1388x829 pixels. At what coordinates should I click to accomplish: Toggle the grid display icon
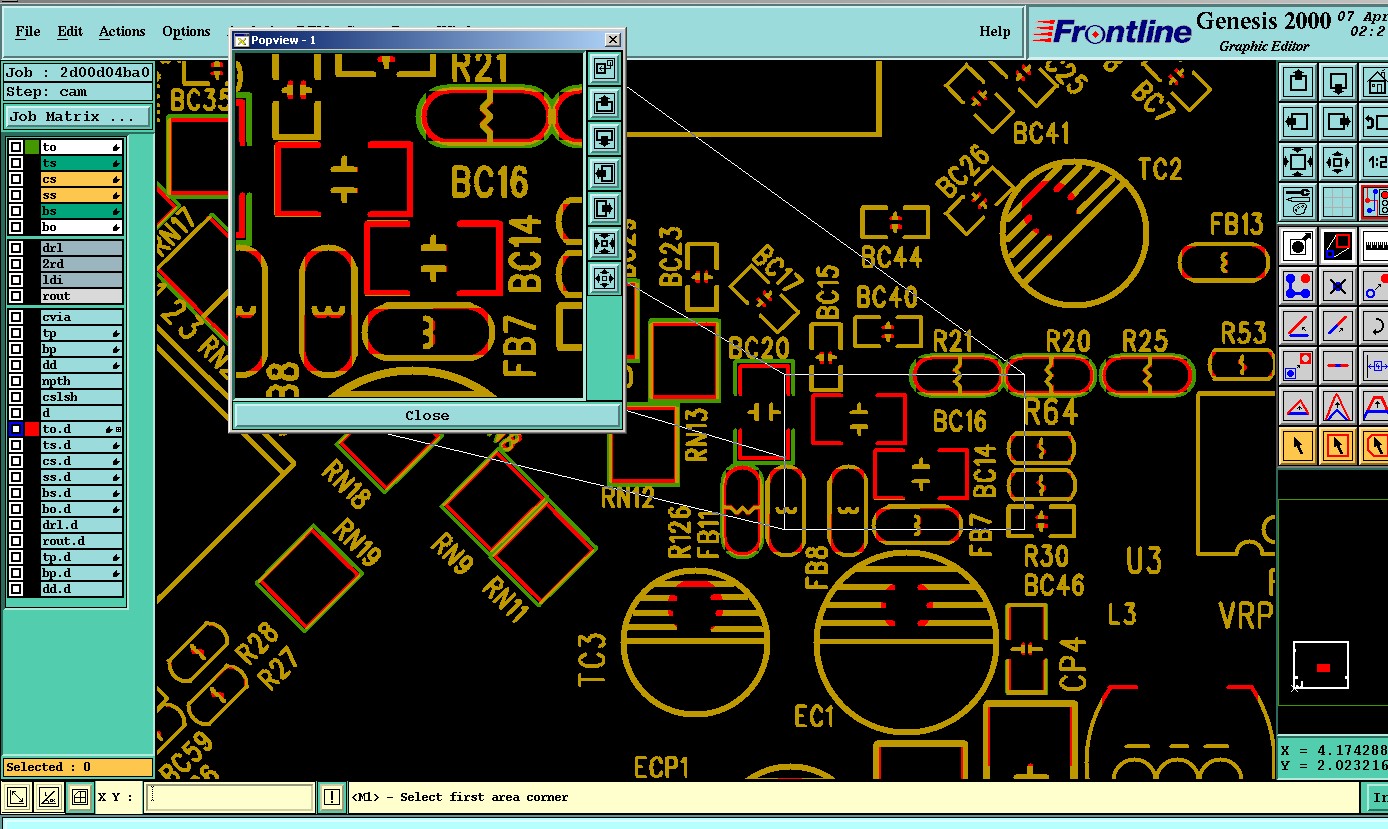(x=1338, y=201)
